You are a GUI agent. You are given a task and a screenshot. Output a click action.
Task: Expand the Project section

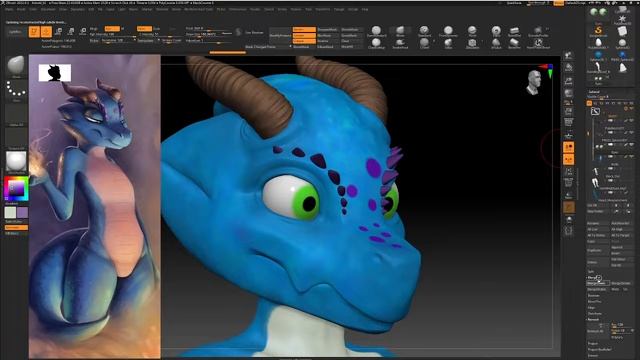pos(592,344)
